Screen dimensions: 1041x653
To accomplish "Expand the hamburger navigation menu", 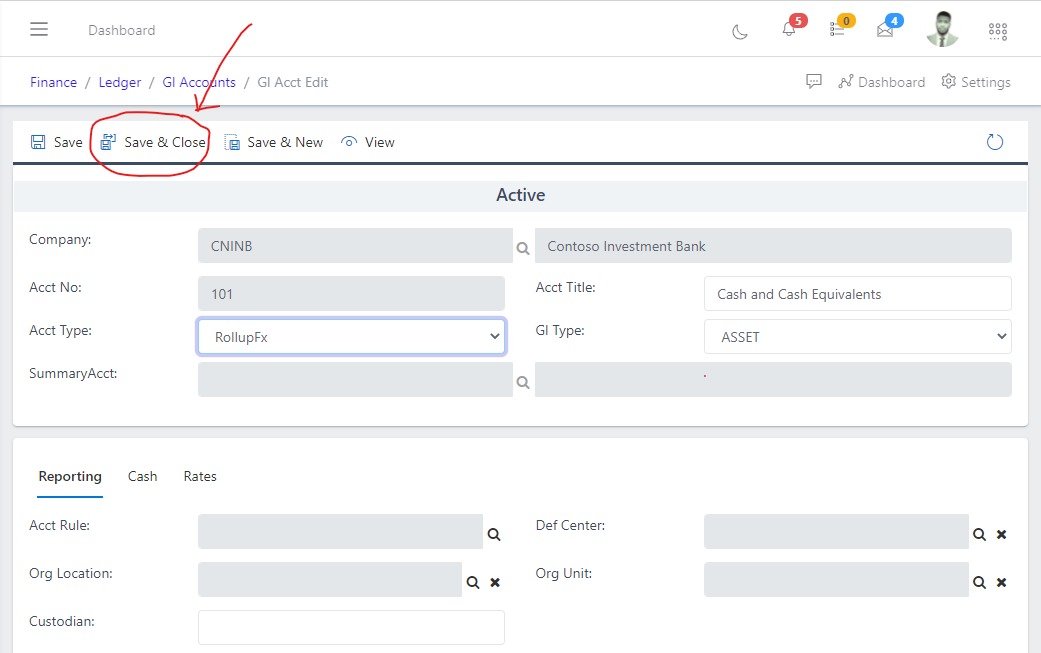I will point(38,28).
